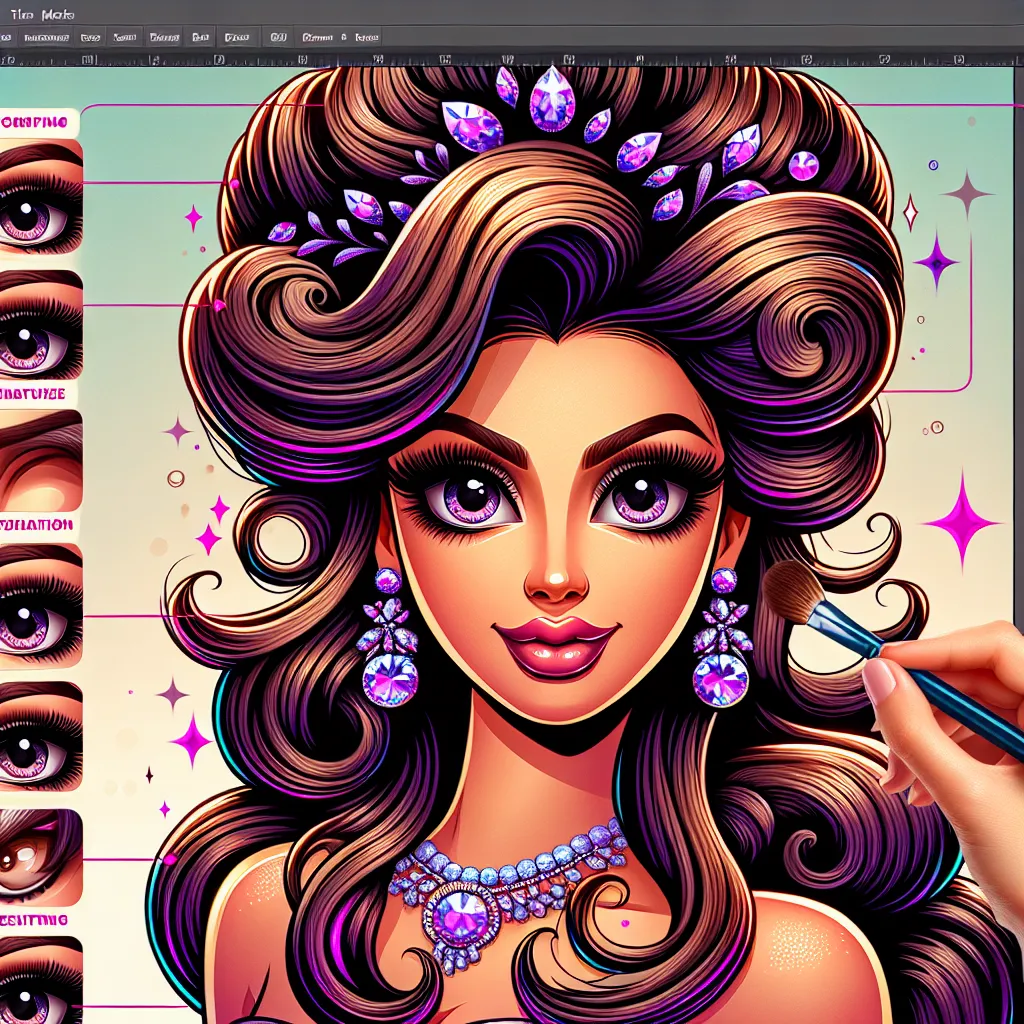The width and height of the screenshot is (1024, 1024).
Task: Select the eyebrow-only thumbnail in left panel
Action: coord(40,460)
